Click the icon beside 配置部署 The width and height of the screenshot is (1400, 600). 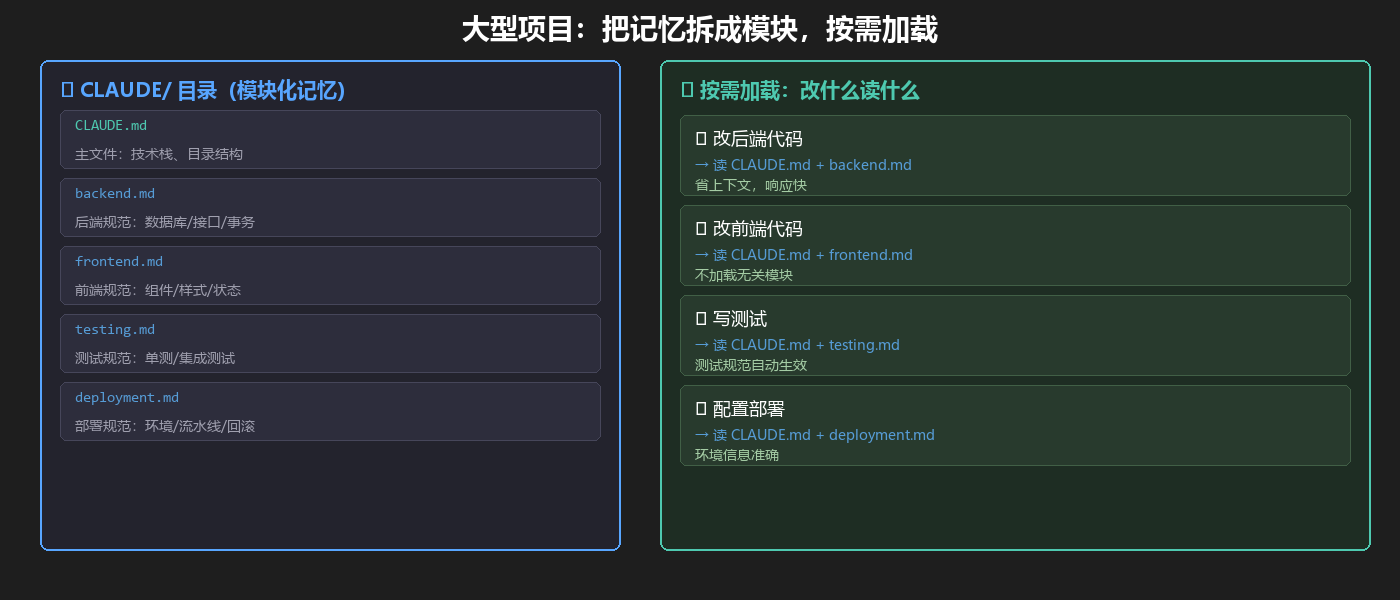pyautogui.click(x=701, y=409)
